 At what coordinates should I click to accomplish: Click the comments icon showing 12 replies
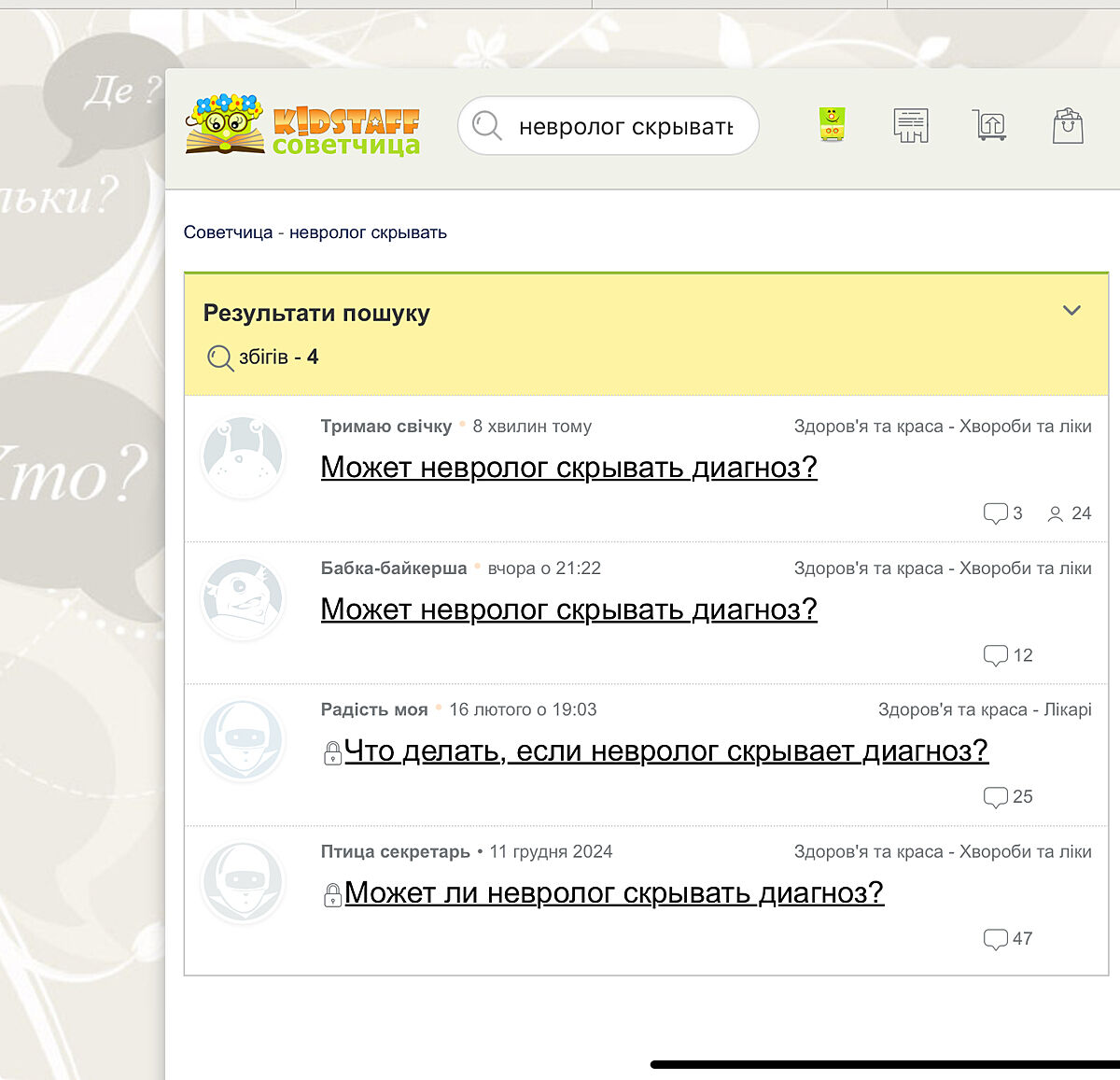click(x=995, y=655)
